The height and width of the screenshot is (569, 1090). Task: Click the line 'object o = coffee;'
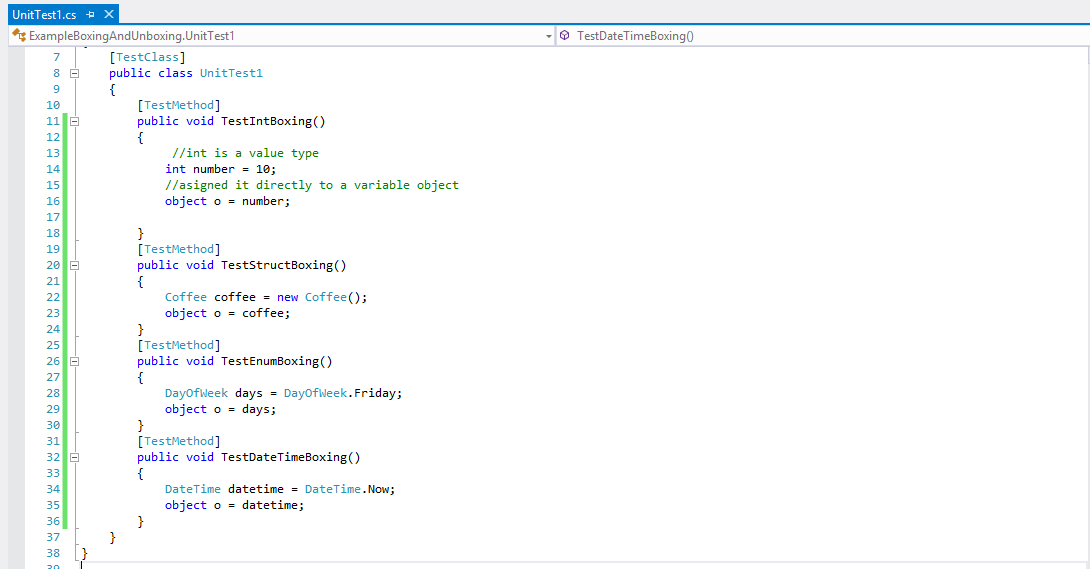point(227,313)
